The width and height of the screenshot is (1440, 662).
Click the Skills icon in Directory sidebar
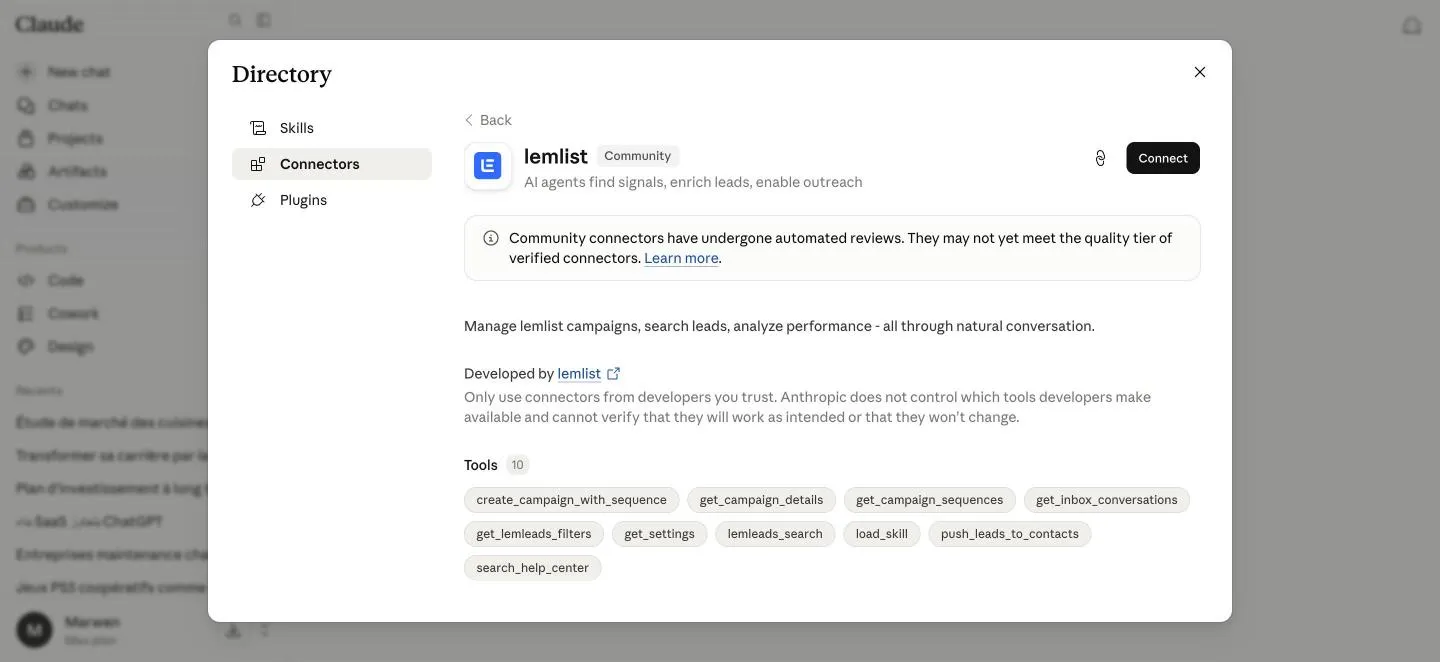click(x=258, y=128)
